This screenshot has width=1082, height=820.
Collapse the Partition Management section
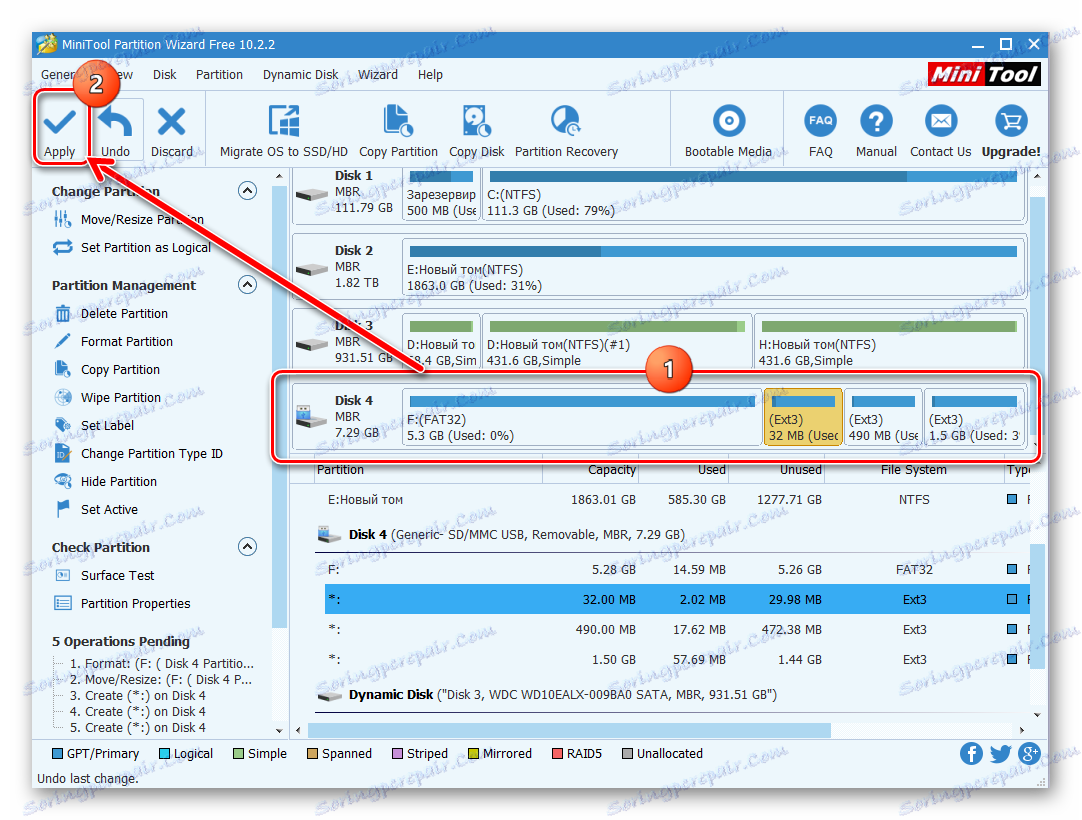[247, 284]
